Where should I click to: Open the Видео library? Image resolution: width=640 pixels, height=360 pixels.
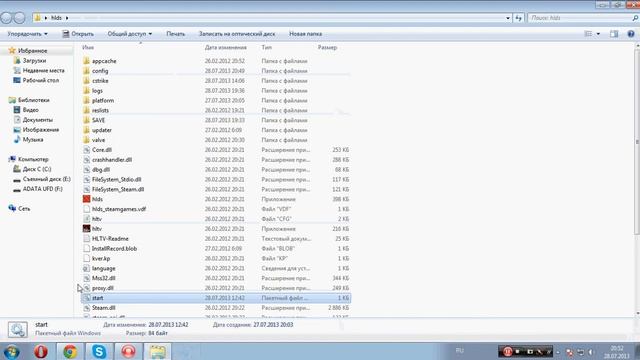coord(31,110)
